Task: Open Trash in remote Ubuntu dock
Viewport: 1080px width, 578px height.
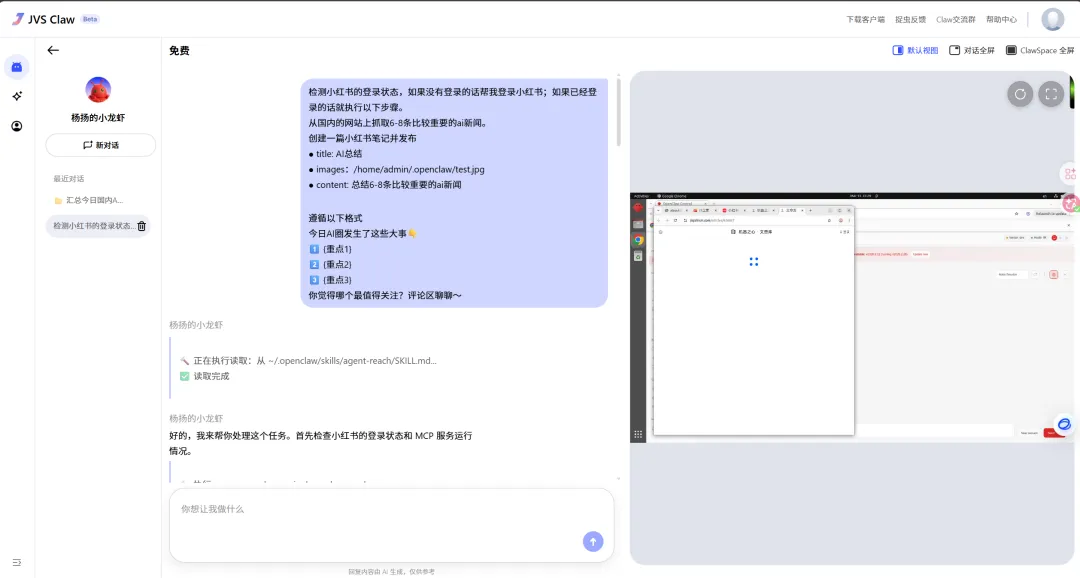Action: point(638,256)
